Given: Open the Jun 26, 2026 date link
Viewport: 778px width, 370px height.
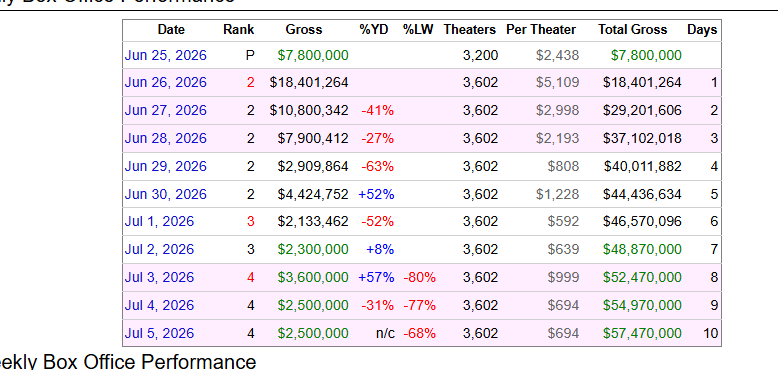Looking at the screenshot, I should (165, 82).
